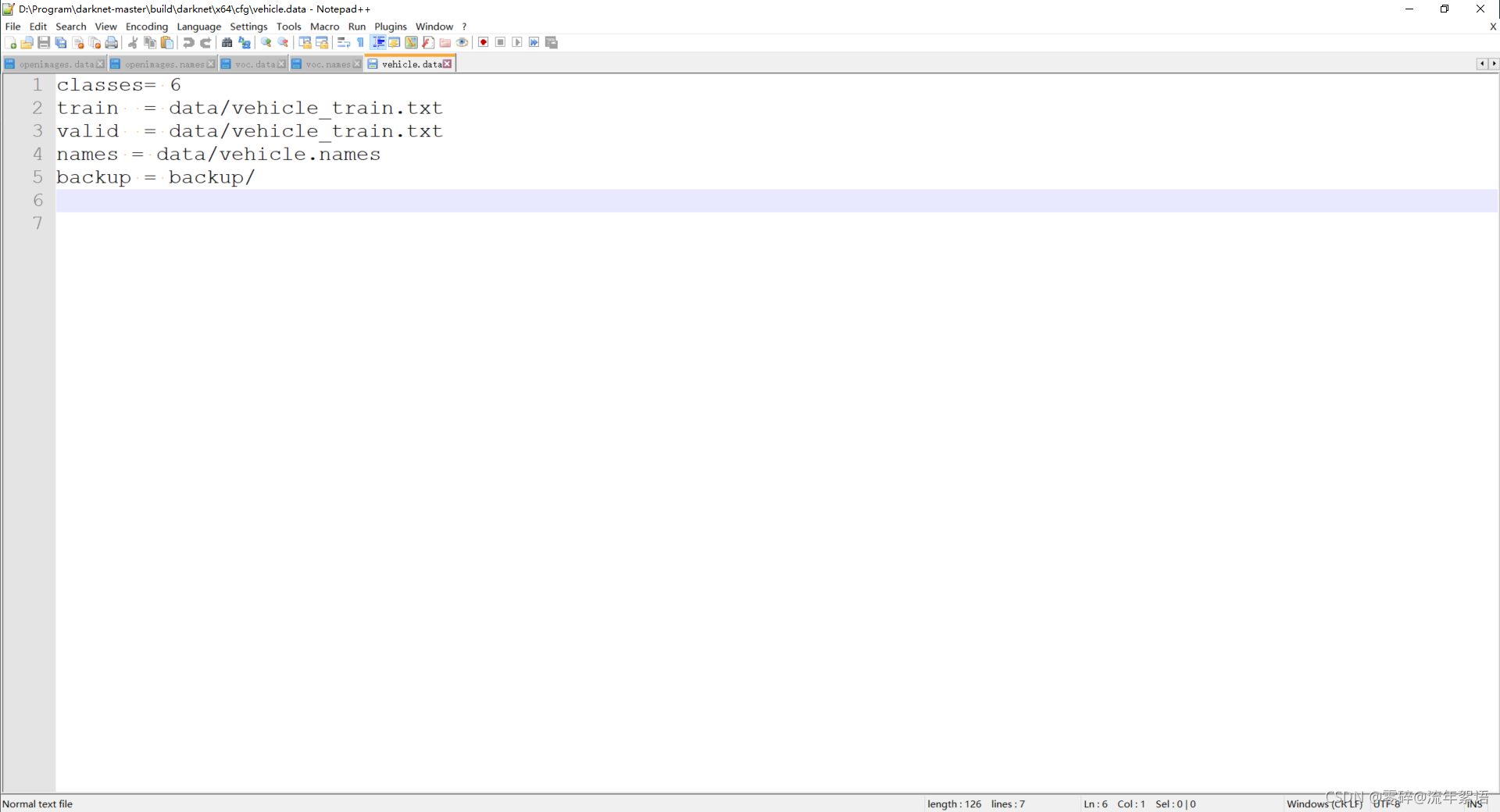1500x812 pixels.
Task: Click the Normal text file status field
Action: [x=37, y=803]
